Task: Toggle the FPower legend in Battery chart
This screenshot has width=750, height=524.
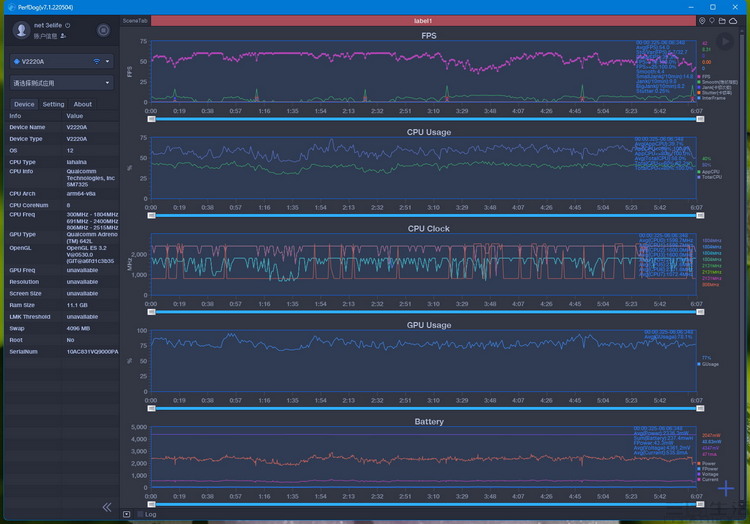Action: click(708, 469)
